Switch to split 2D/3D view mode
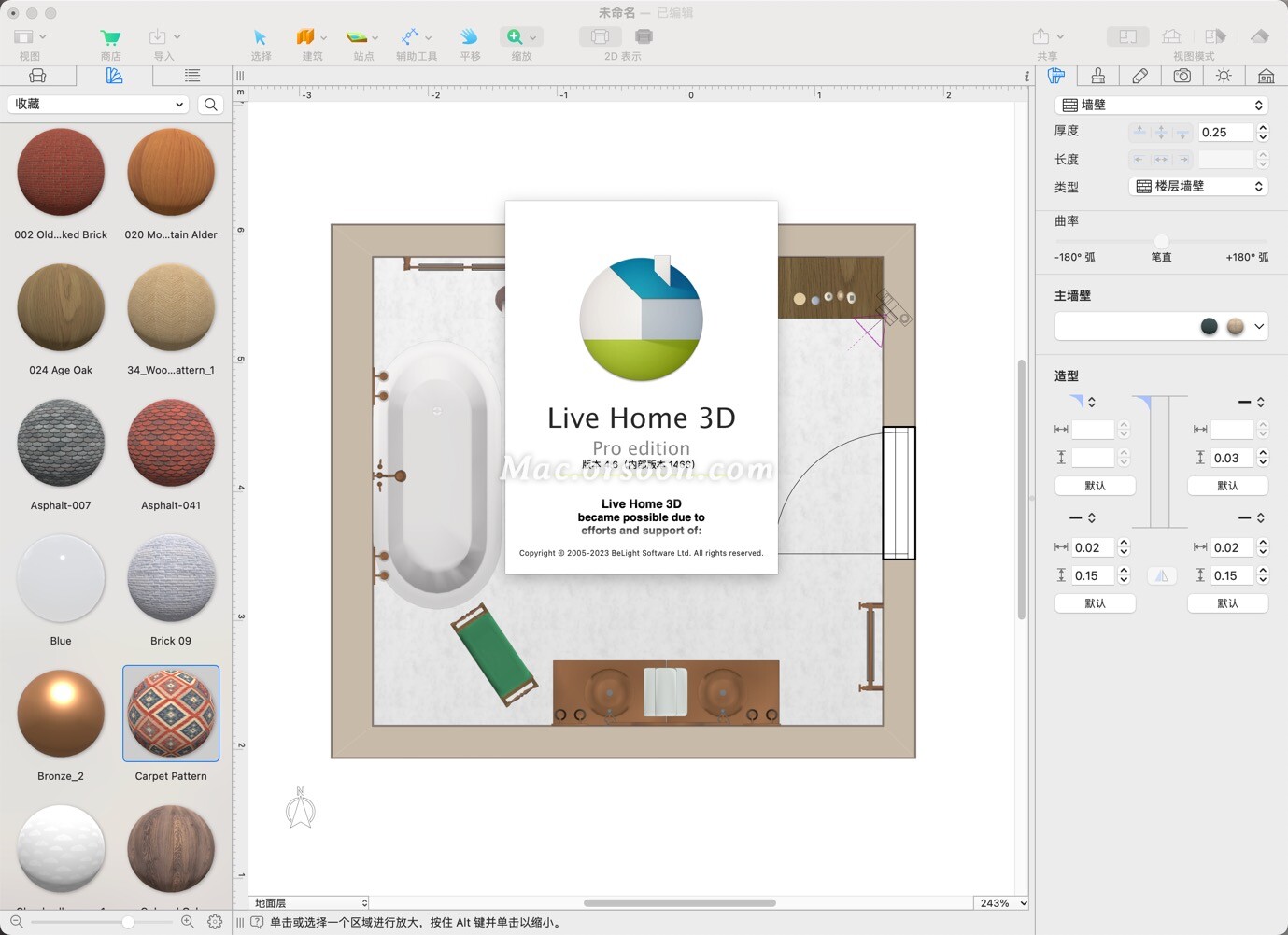This screenshot has width=1288, height=935. (1215, 36)
